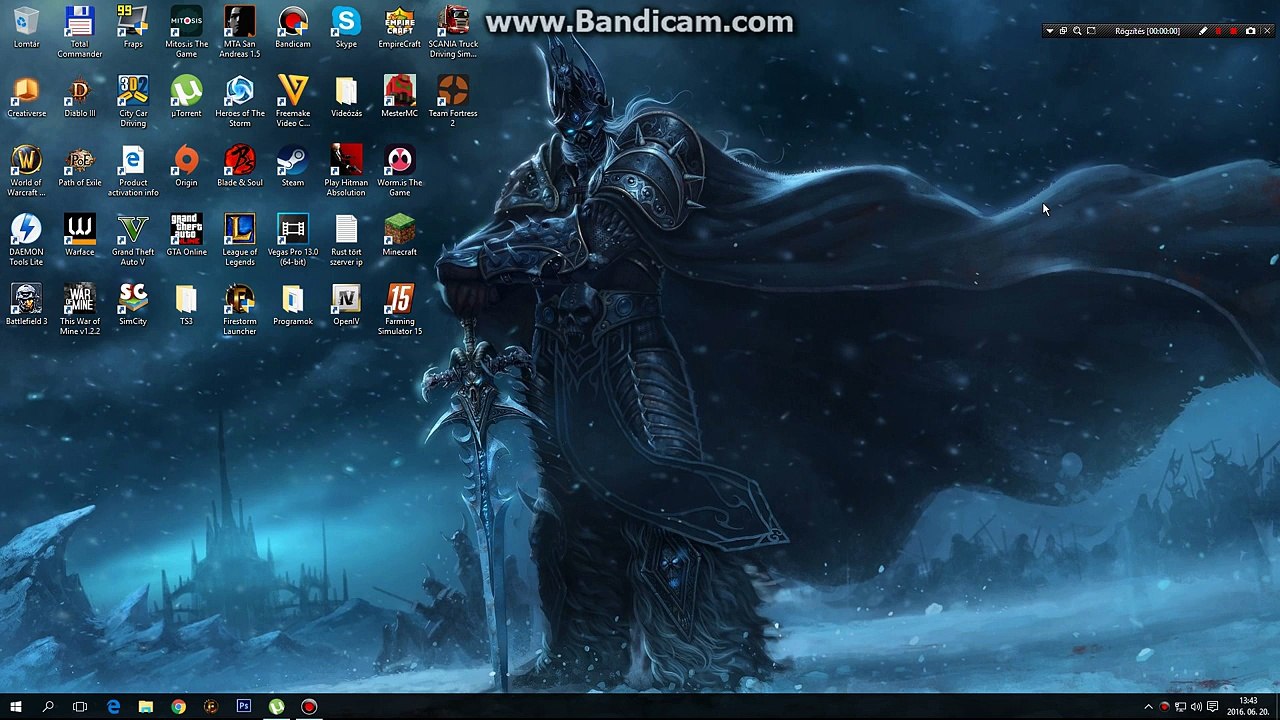
Task: Select the µTorrent desktop icon
Action: coord(186,97)
